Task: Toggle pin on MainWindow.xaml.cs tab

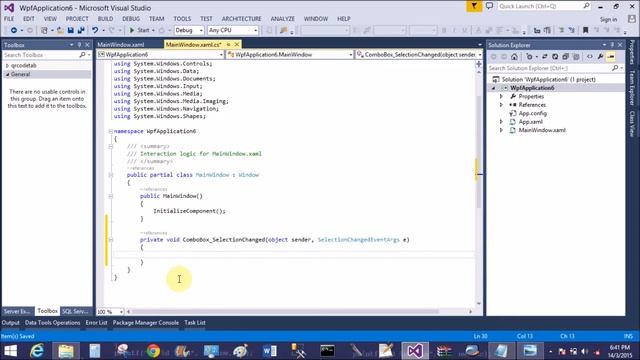Action: click(x=228, y=44)
